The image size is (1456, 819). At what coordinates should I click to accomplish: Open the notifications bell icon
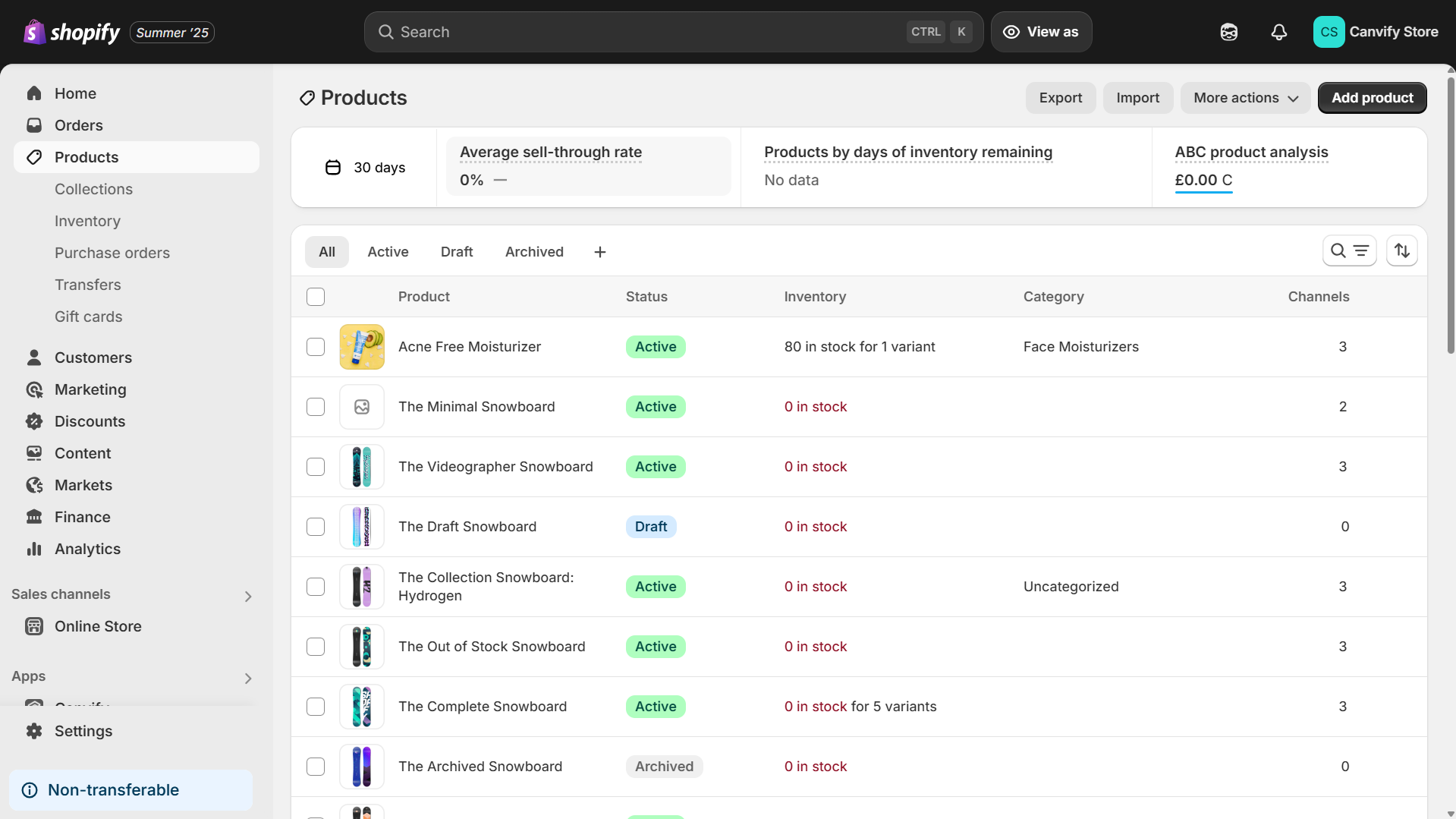pyautogui.click(x=1278, y=32)
